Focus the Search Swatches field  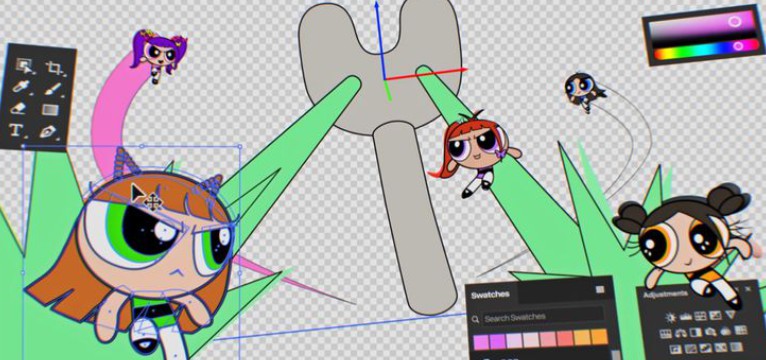point(543,317)
